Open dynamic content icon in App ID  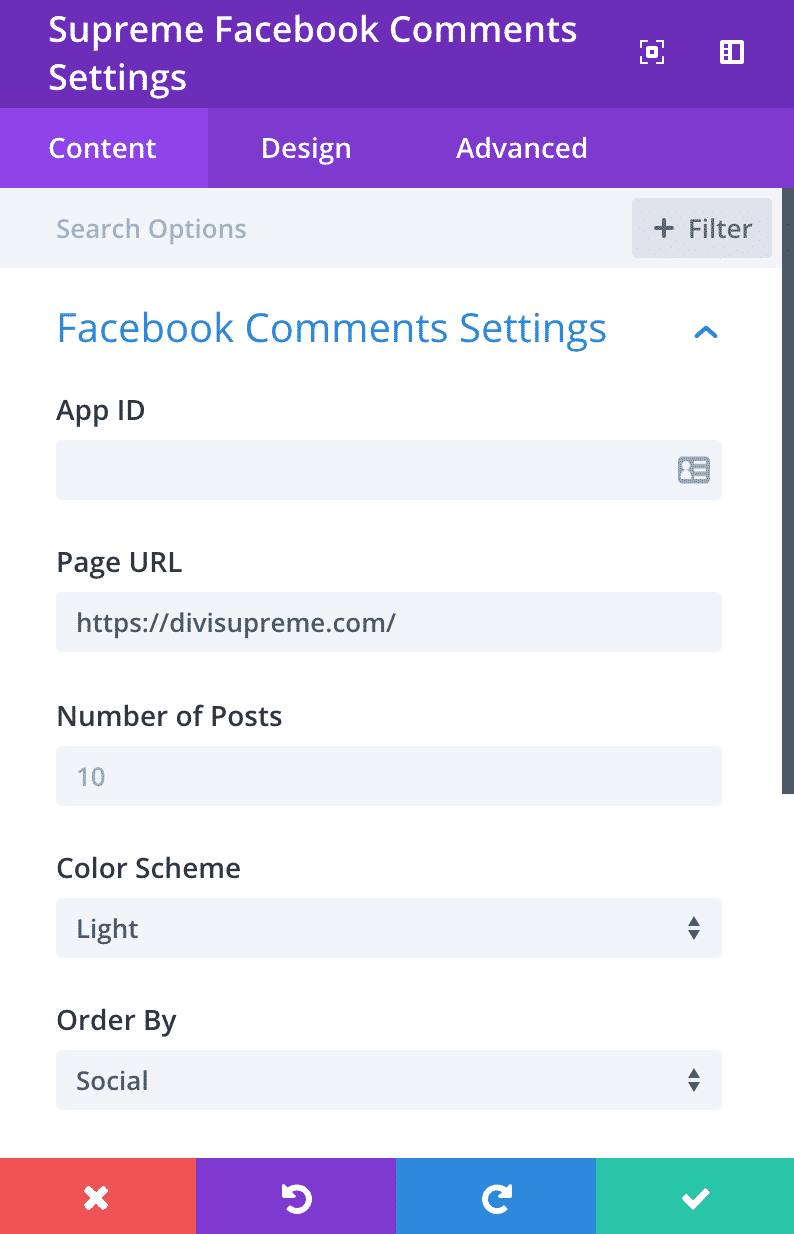[x=693, y=470]
